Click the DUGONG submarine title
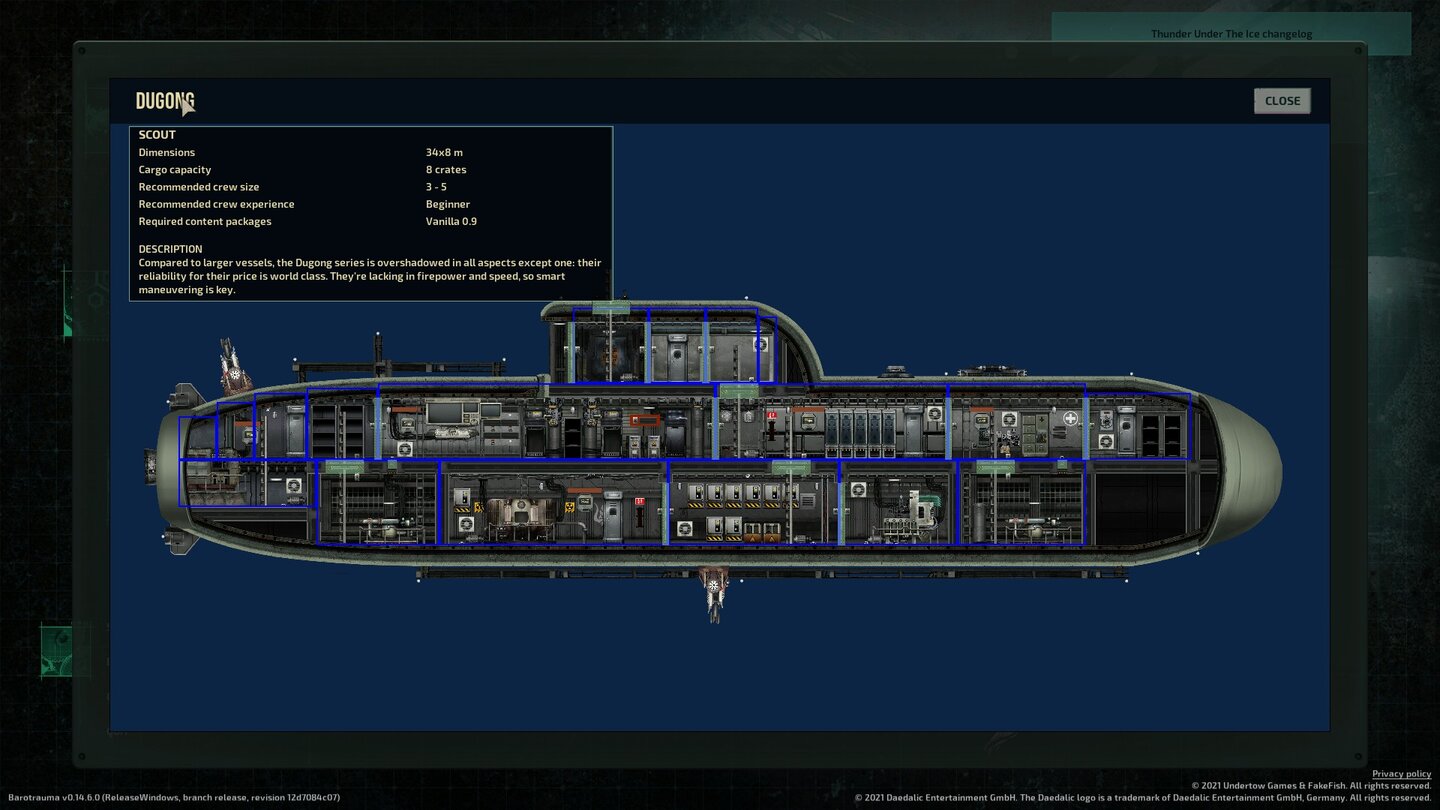 coord(165,101)
